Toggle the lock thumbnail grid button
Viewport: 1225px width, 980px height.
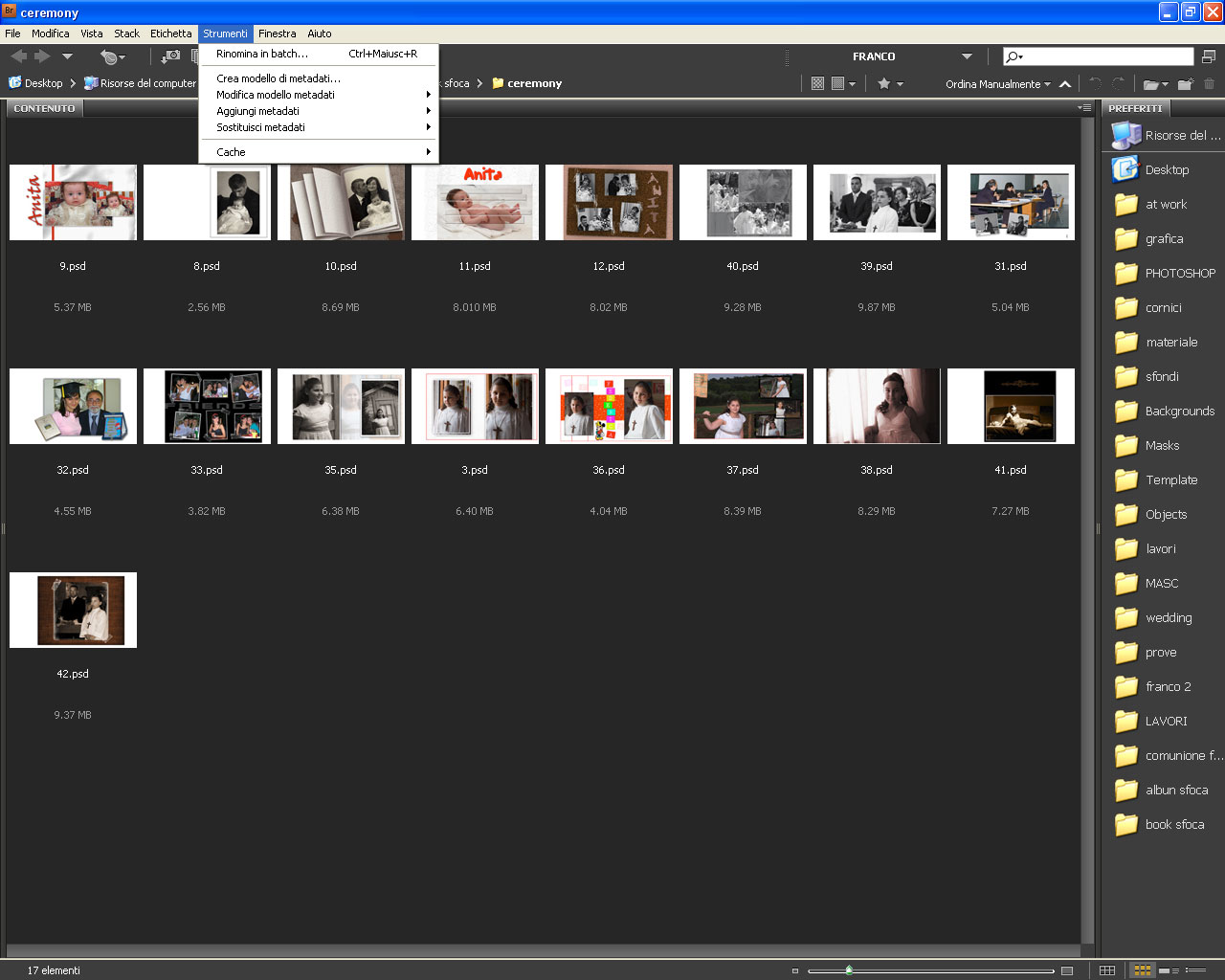[x=1107, y=970]
